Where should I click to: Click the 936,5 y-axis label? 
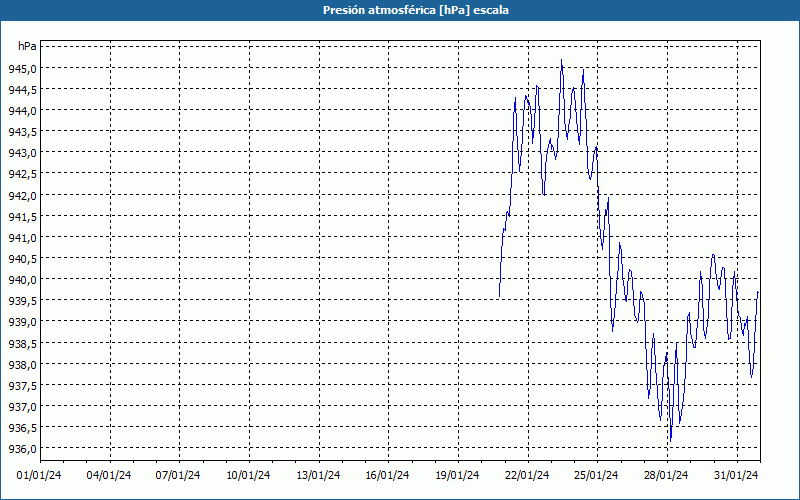pos(22,428)
